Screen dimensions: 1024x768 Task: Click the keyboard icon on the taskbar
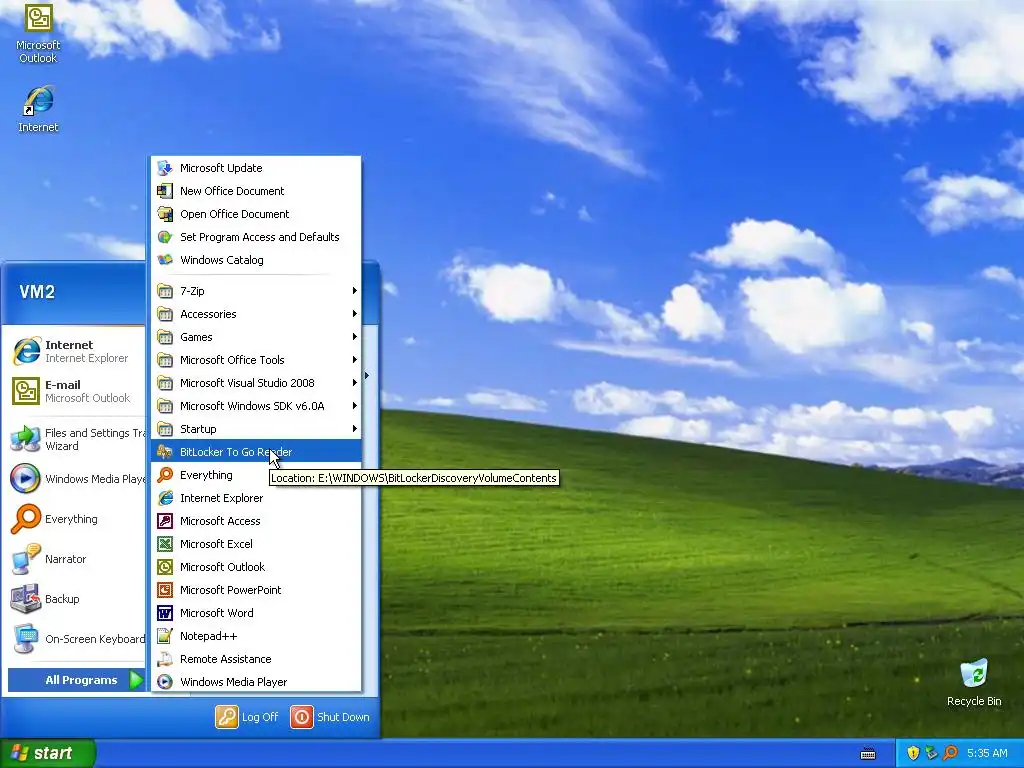(x=868, y=754)
